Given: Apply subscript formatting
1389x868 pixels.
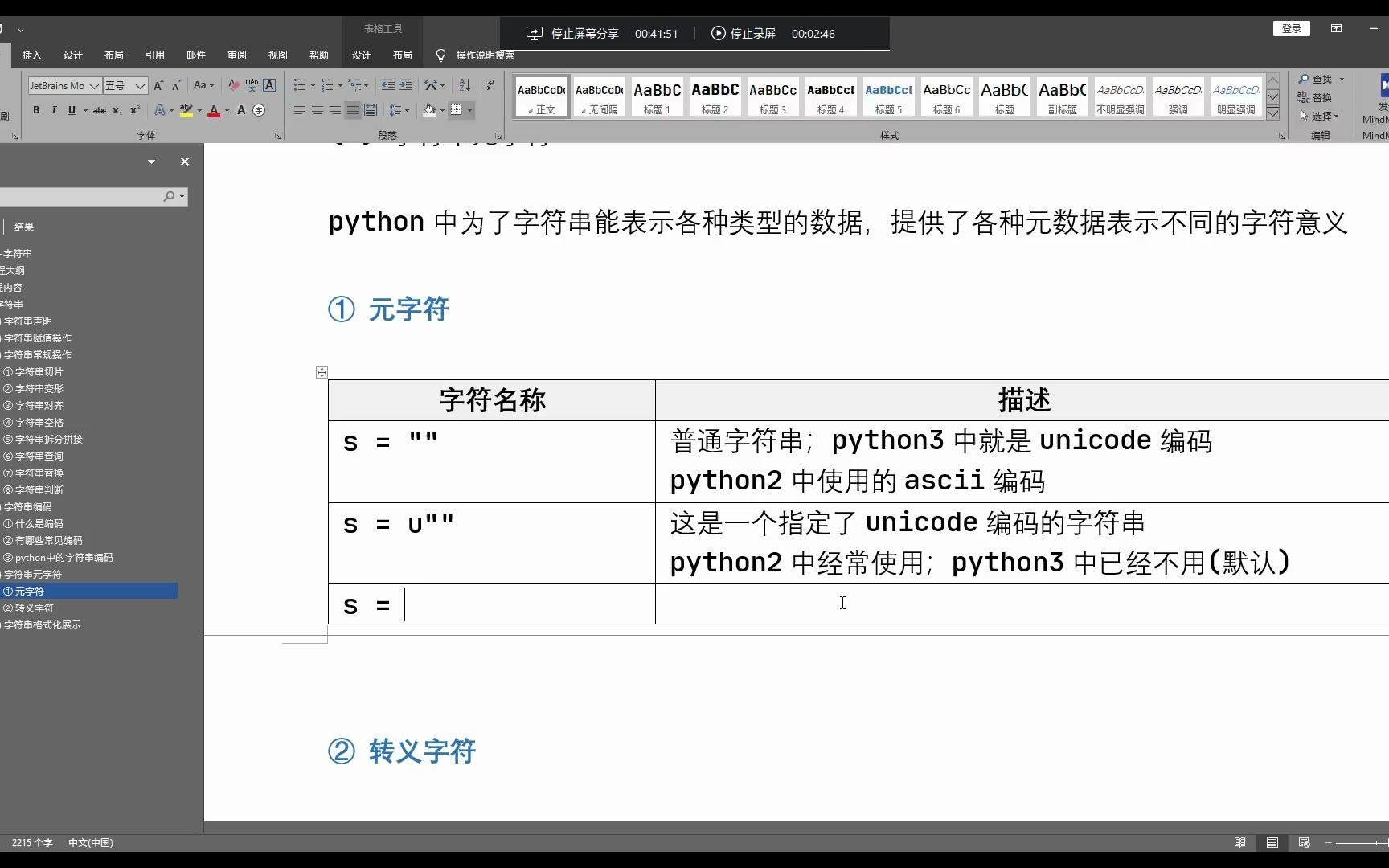Looking at the screenshot, I should [117, 110].
